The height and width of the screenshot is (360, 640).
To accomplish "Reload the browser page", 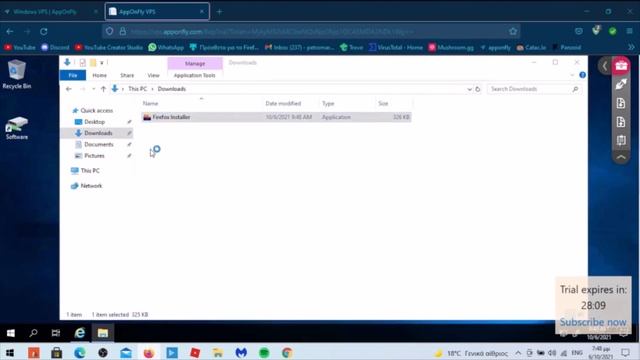I will click(x=44, y=31).
